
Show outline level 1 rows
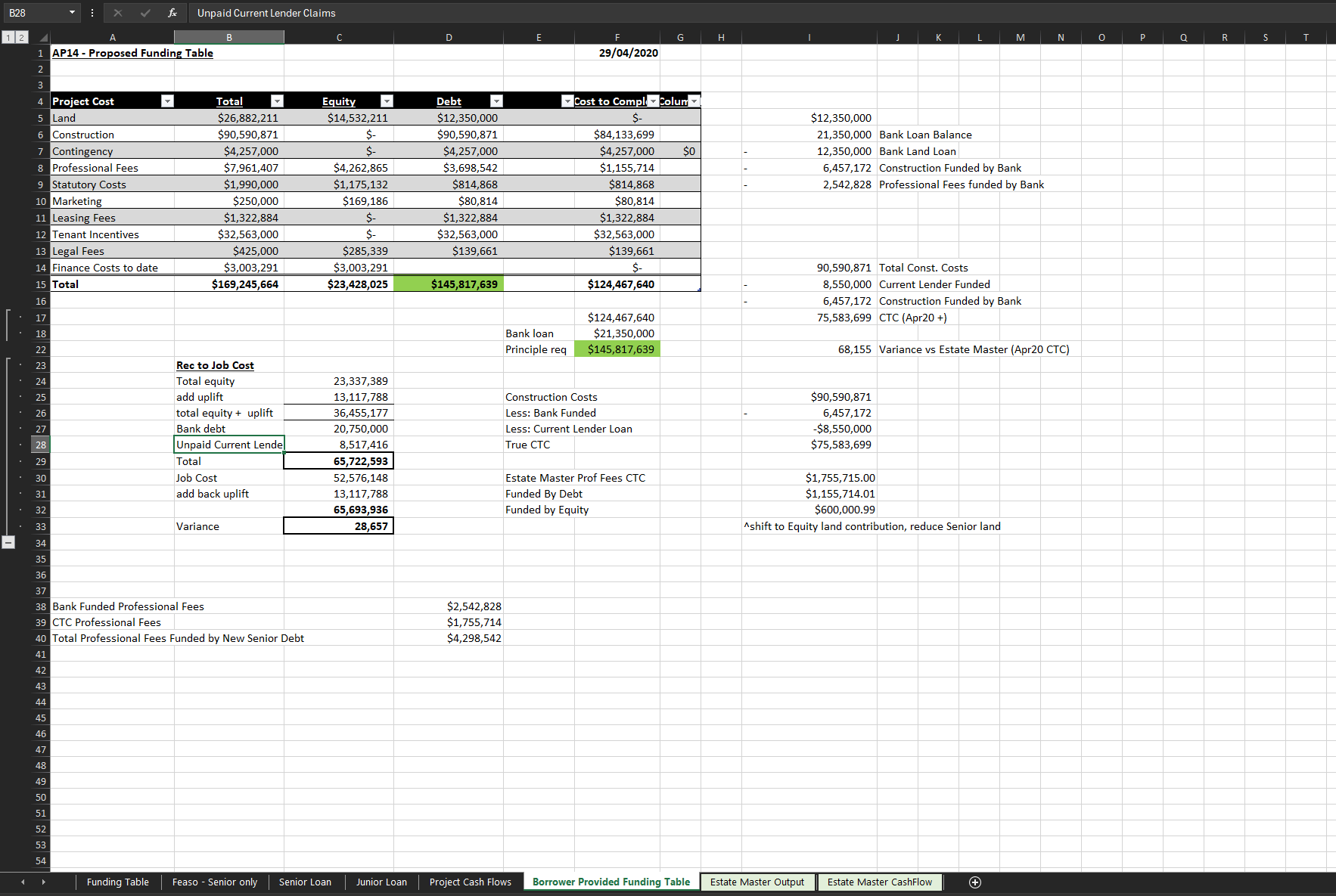8,37
